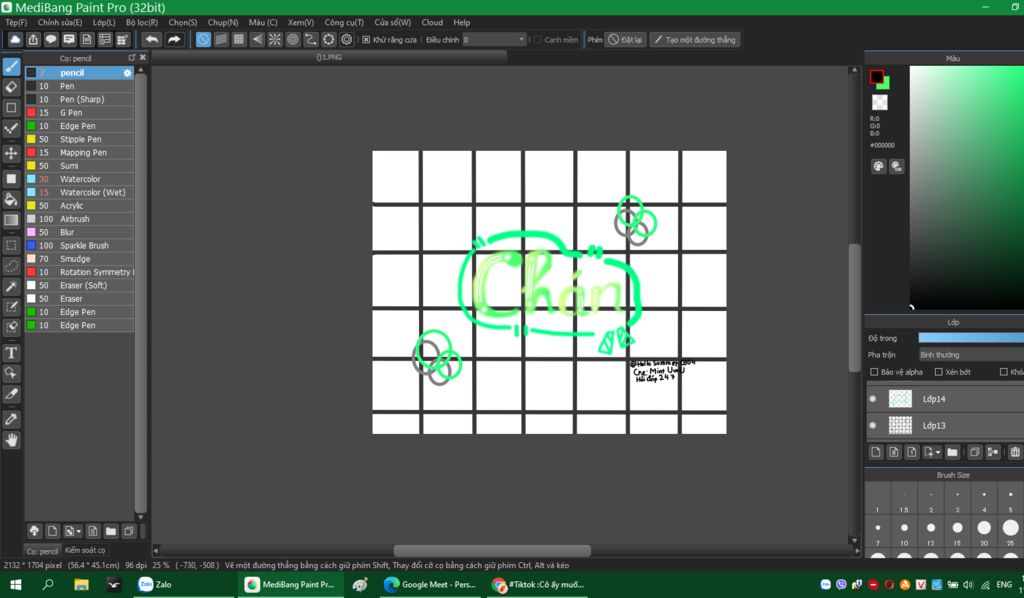Screen dimensions: 1024x598
Task: Select the Brush tool in left toolbox
Action: point(11,66)
